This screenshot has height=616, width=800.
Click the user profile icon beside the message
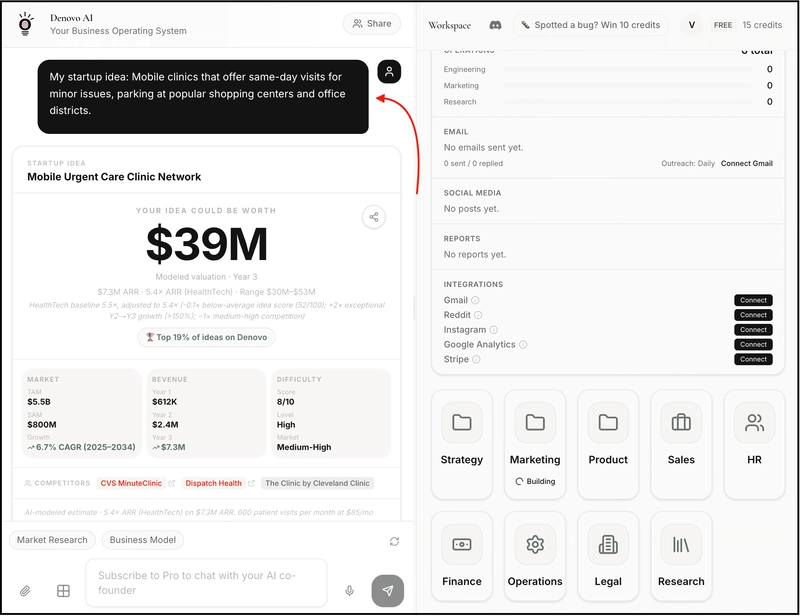tap(389, 71)
